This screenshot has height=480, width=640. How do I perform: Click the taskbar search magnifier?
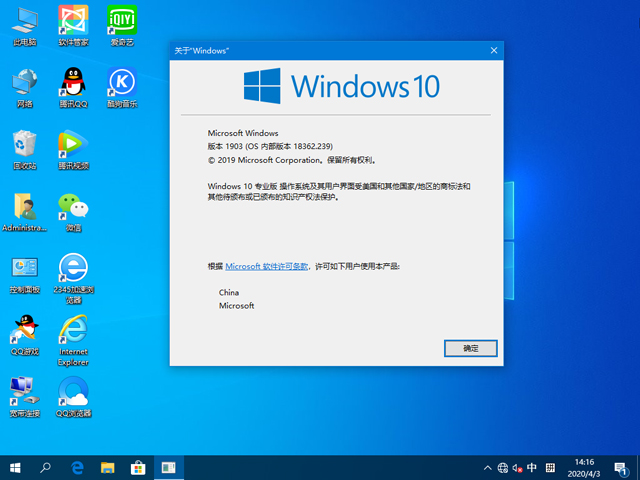point(45,468)
